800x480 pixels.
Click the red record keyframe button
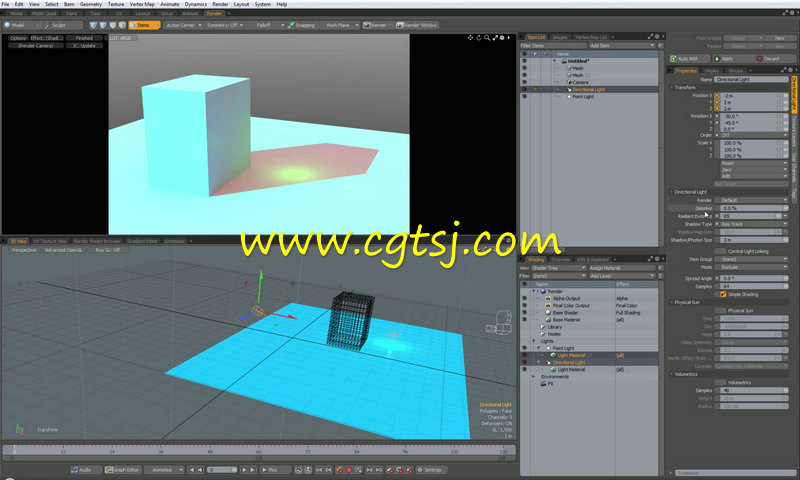pos(349,470)
